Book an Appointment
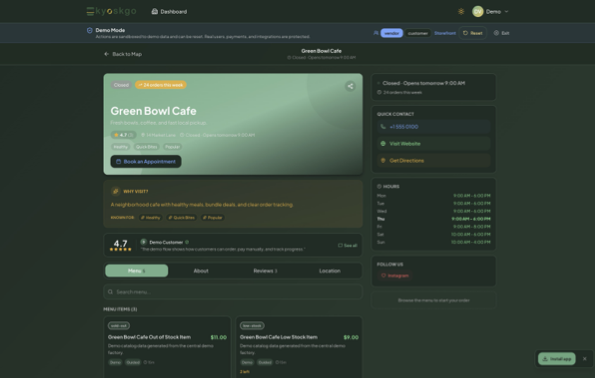Screen dimensions: 595x378 146,162
